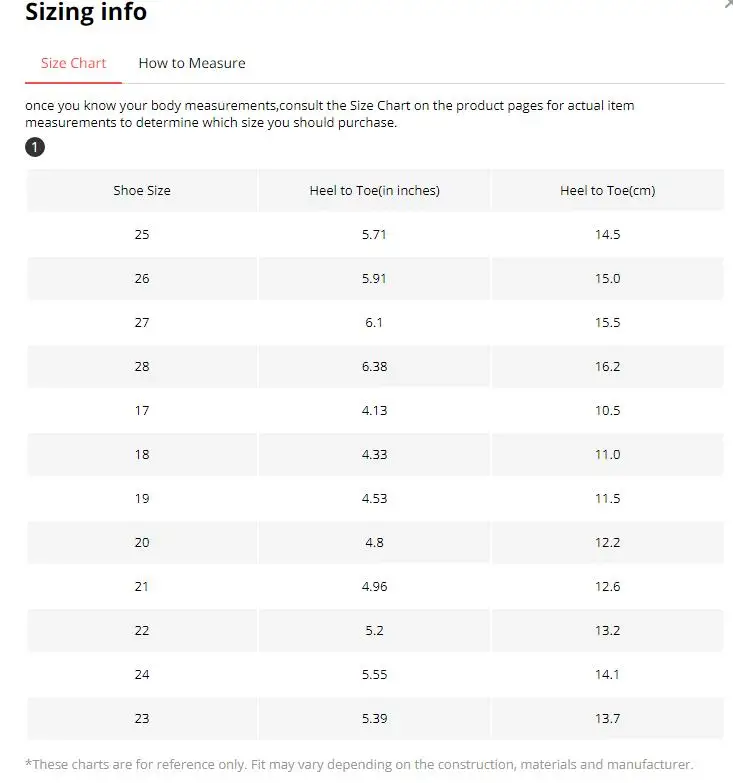The image size is (733, 783).
Task: Click the Sizing info heading
Action: click(86, 13)
